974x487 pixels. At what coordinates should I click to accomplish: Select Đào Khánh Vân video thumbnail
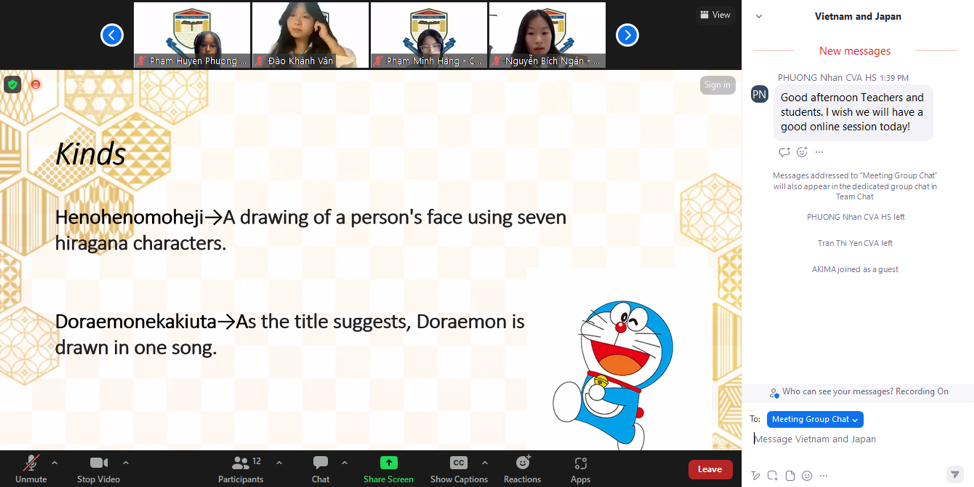click(x=310, y=35)
